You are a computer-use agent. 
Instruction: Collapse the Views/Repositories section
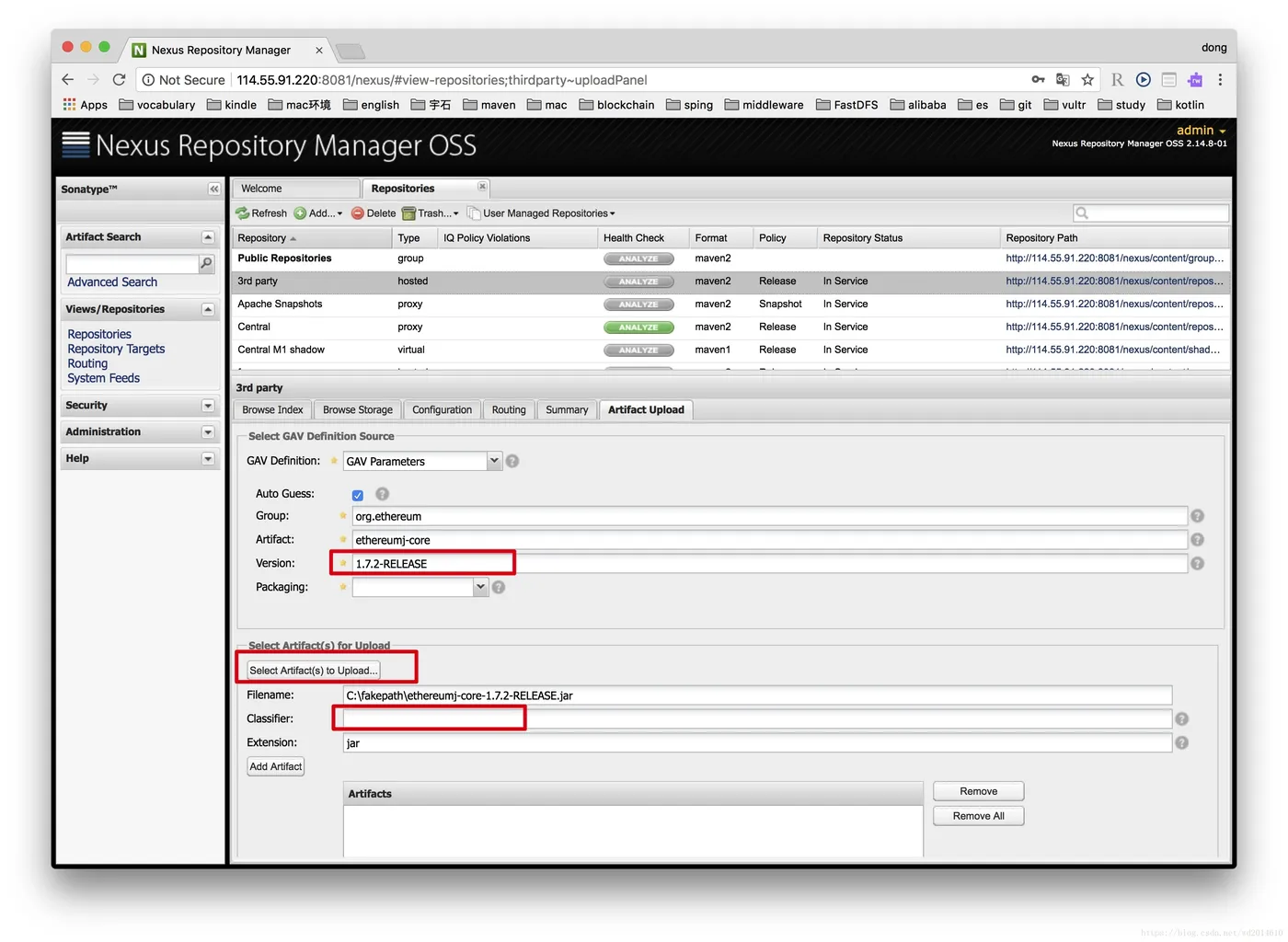[208, 309]
